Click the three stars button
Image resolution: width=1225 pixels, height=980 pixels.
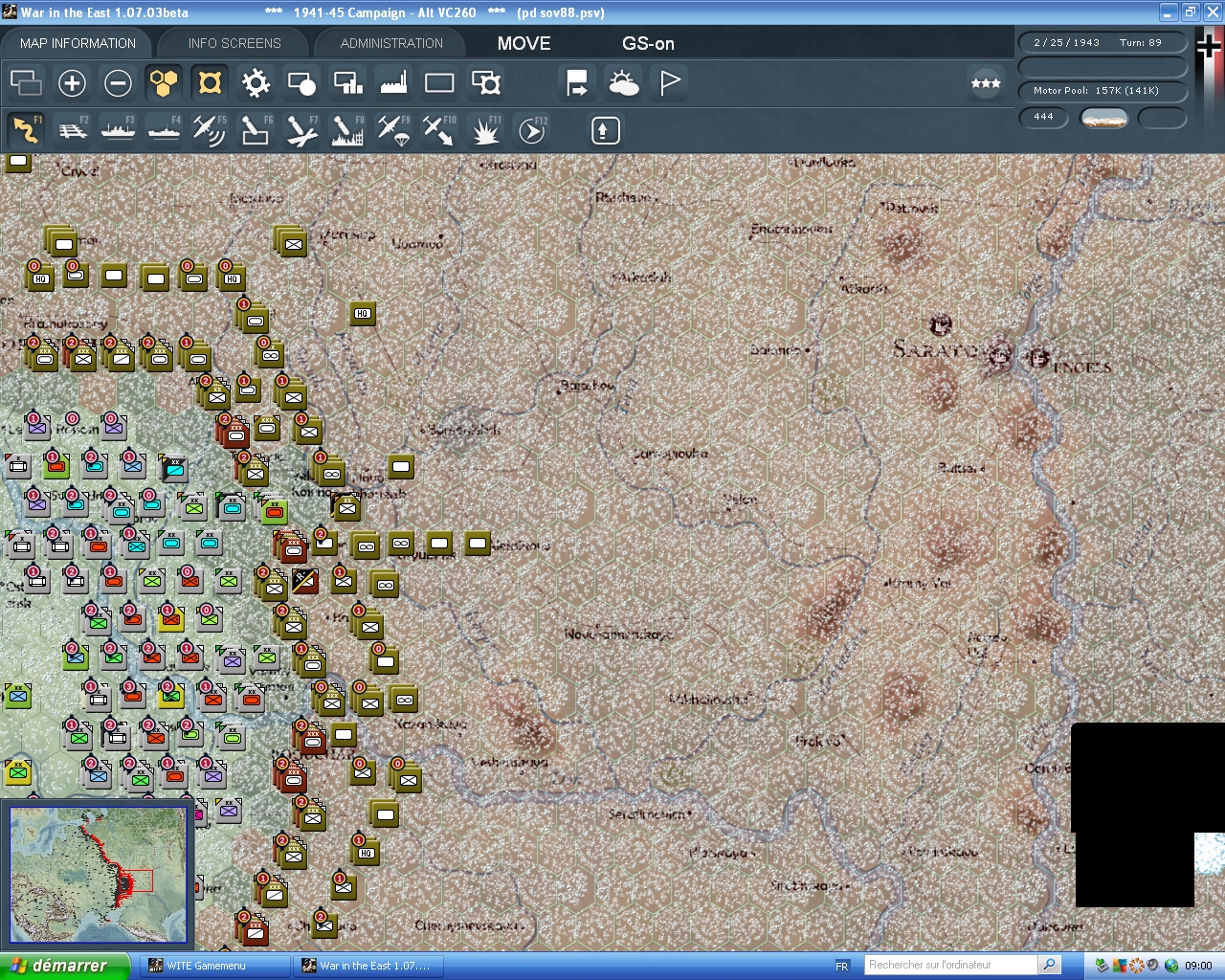(986, 83)
